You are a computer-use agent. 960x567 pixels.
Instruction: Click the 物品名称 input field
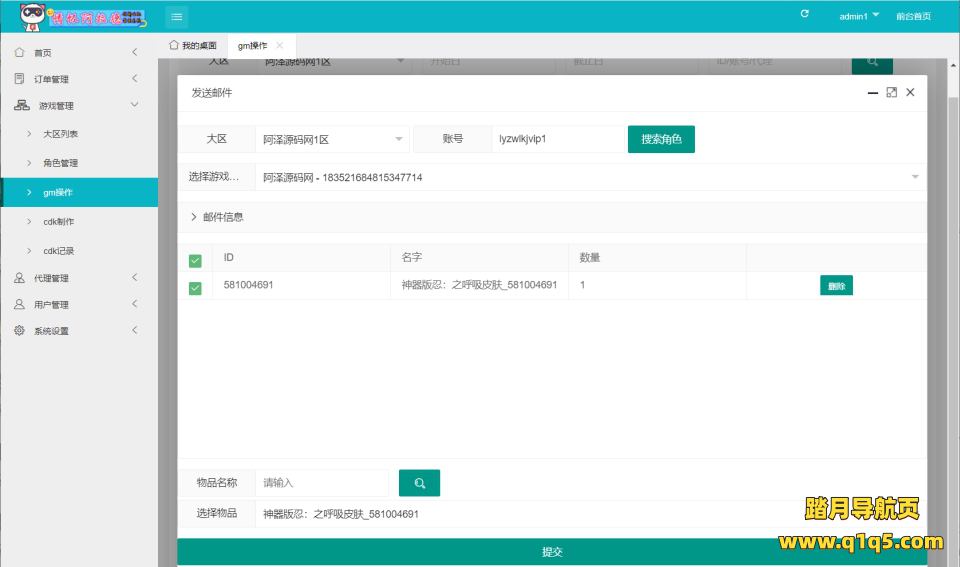[x=322, y=483]
